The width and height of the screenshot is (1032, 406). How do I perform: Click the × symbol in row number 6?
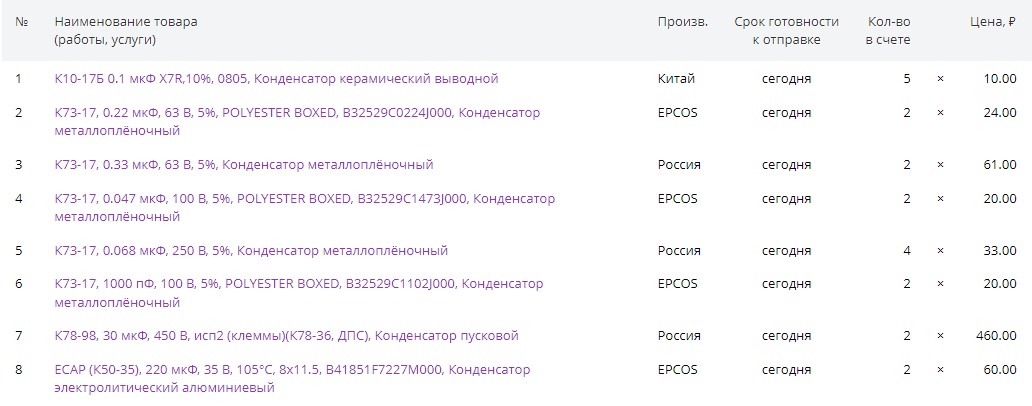click(940, 285)
